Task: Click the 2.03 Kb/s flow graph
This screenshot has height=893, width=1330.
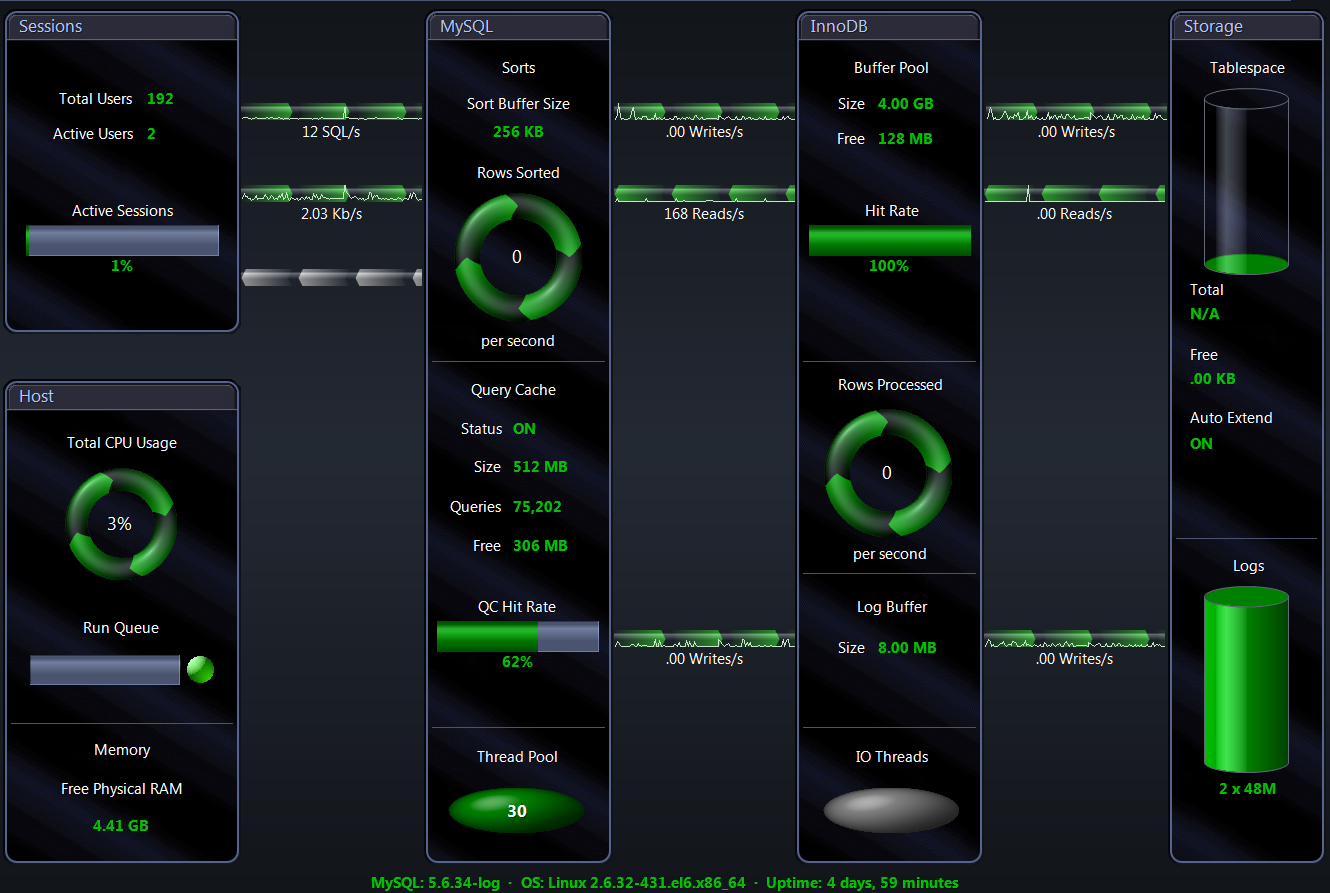Action: (x=331, y=193)
